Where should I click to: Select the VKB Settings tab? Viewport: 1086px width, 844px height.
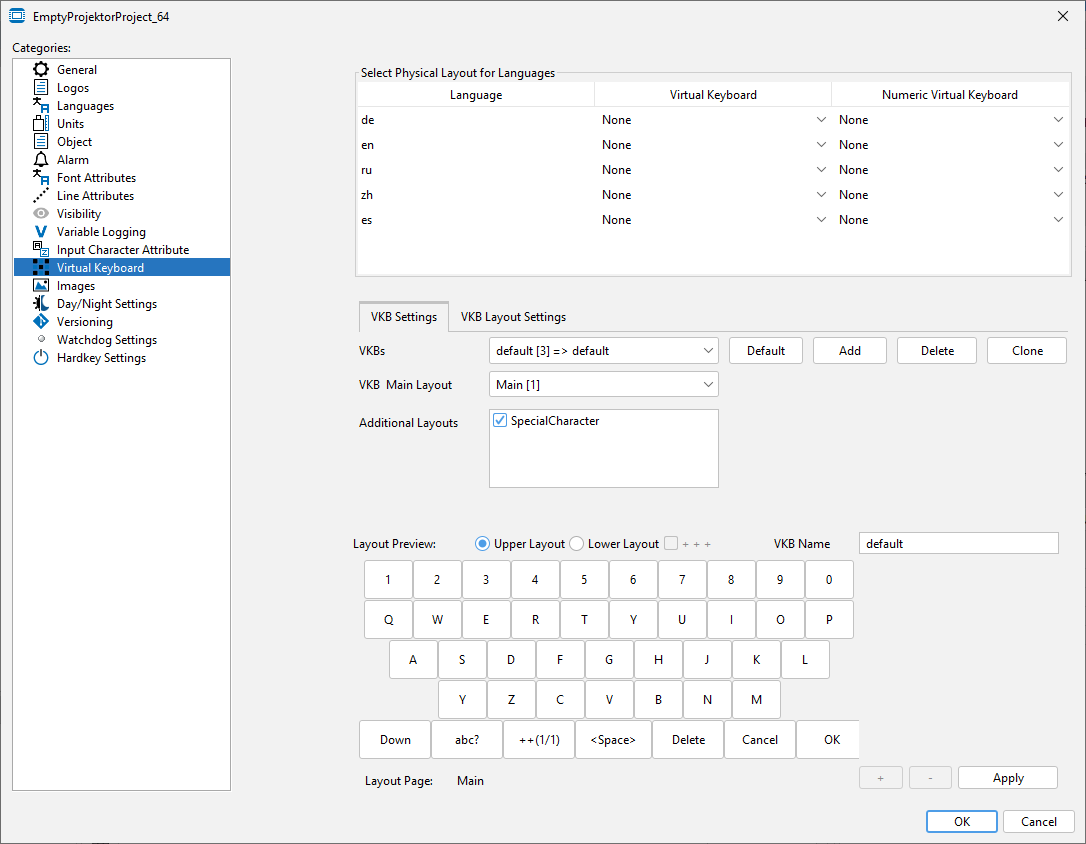[404, 317]
